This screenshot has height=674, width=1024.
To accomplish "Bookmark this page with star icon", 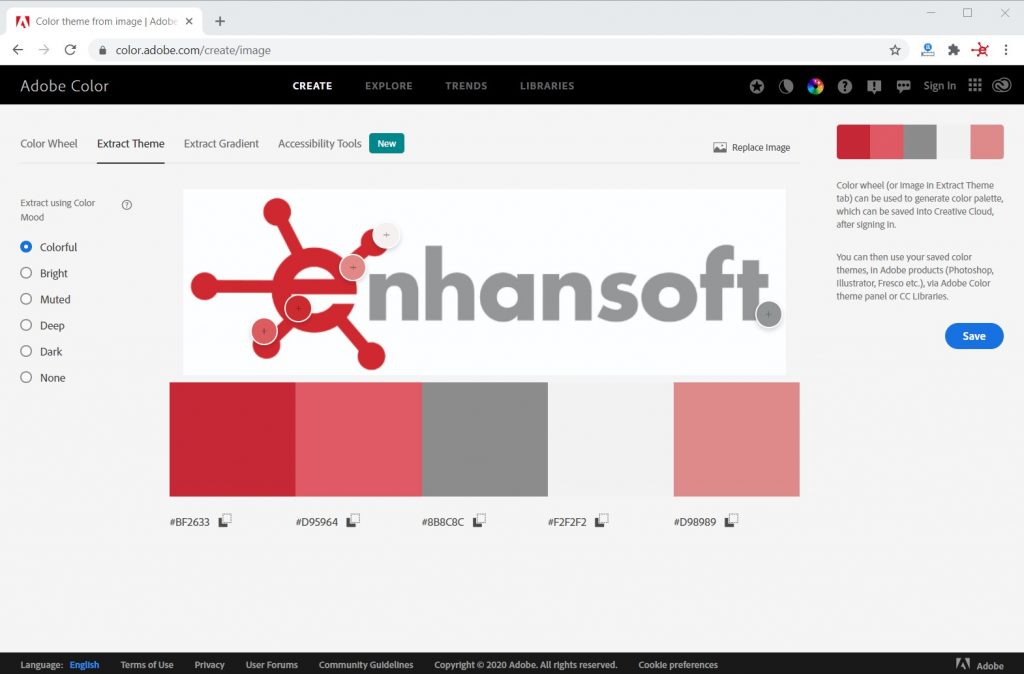I will pyautogui.click(x=895, y=50).
